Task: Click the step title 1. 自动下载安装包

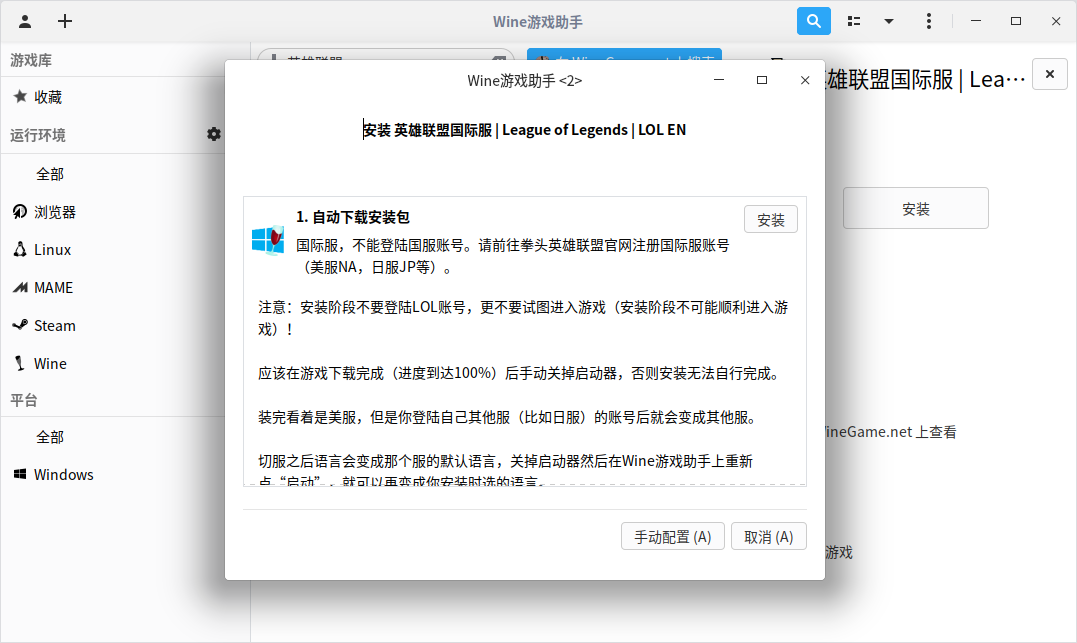Action: pos(353,217)
